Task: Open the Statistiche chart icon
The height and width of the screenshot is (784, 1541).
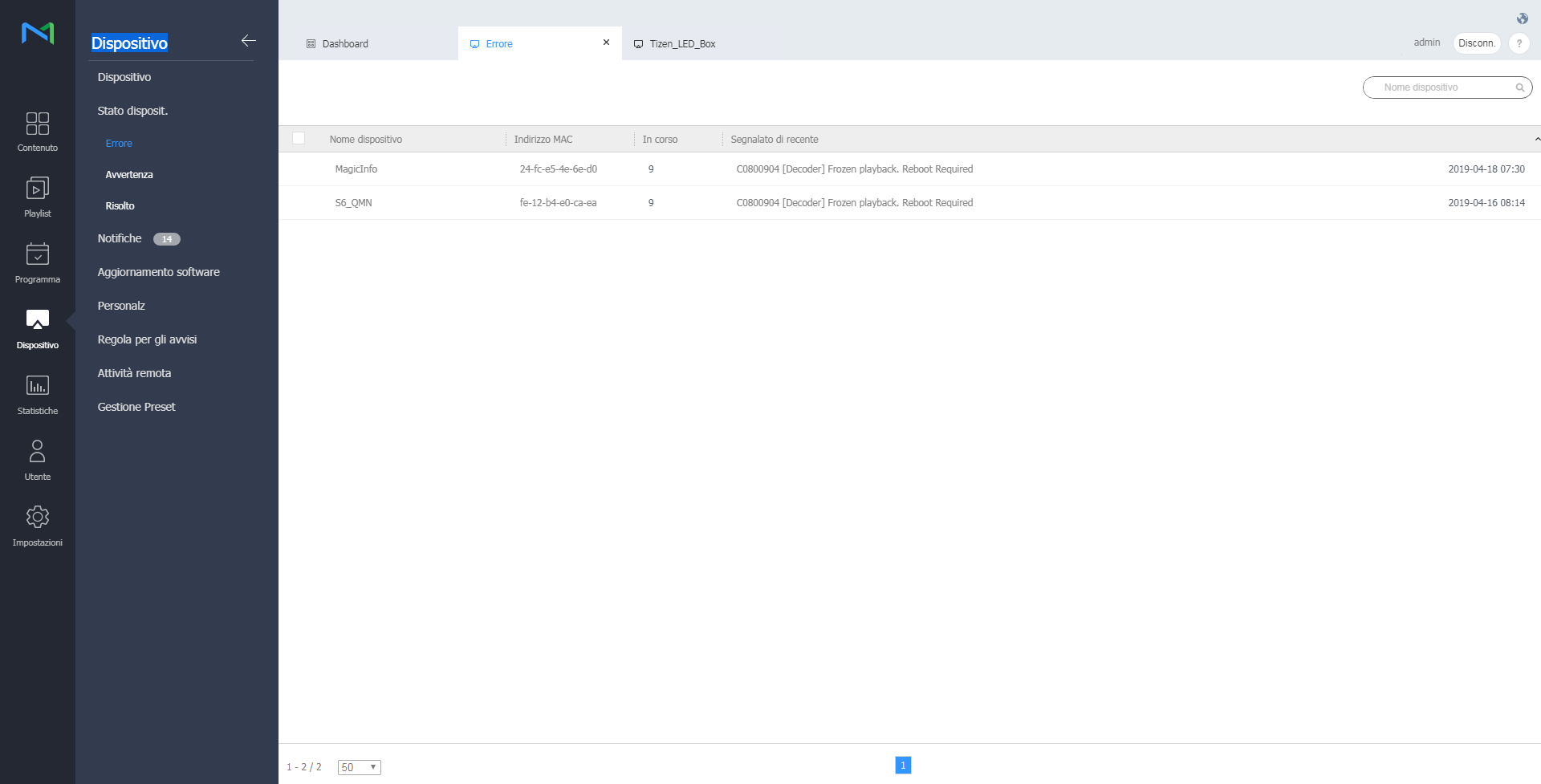Action: 37,386
